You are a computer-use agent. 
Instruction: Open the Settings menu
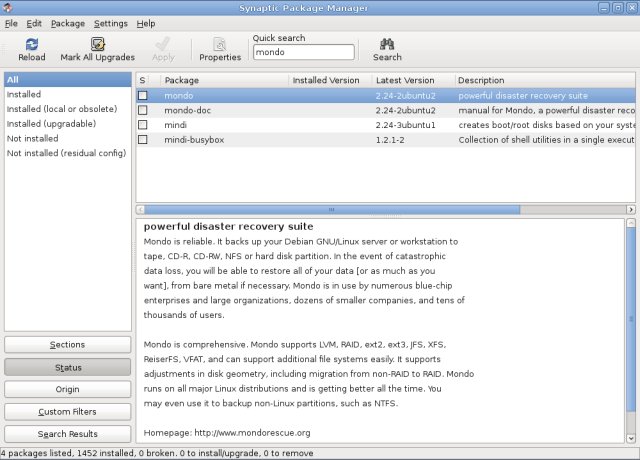110,23
